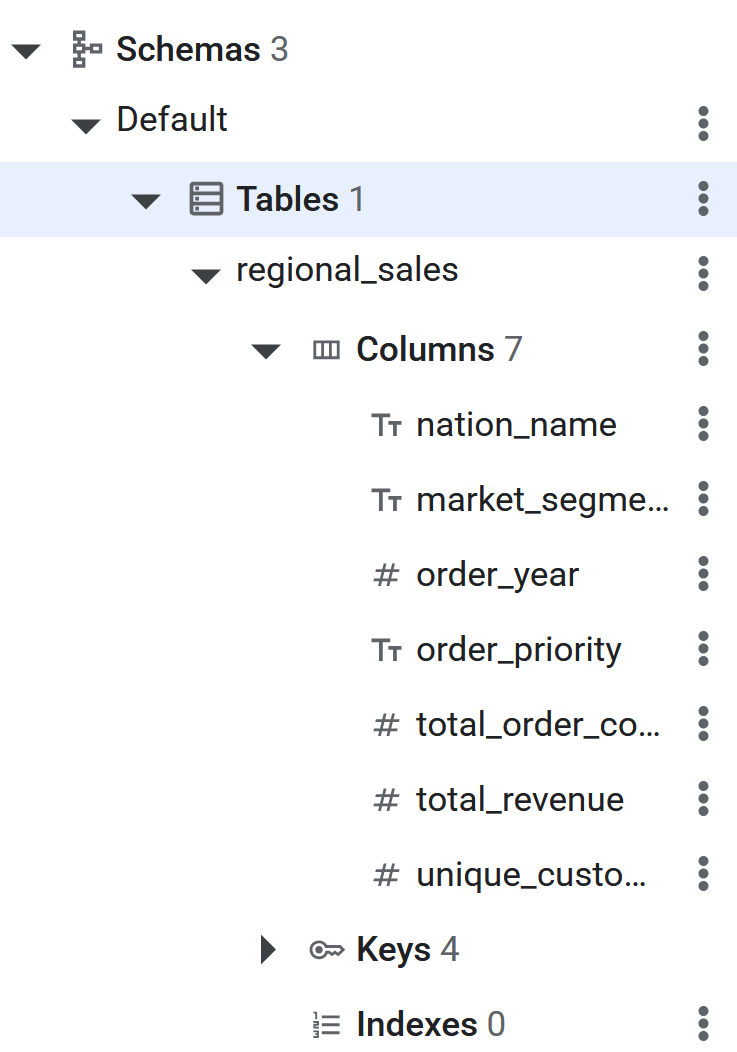Expand the Keys node

[267, 950]
